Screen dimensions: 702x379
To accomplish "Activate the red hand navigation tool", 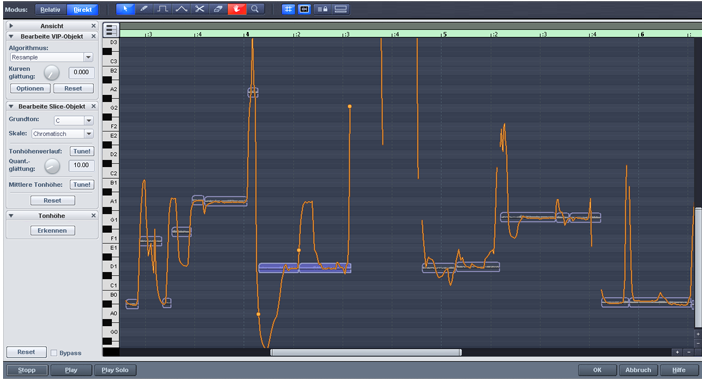I will pos(237,9).
